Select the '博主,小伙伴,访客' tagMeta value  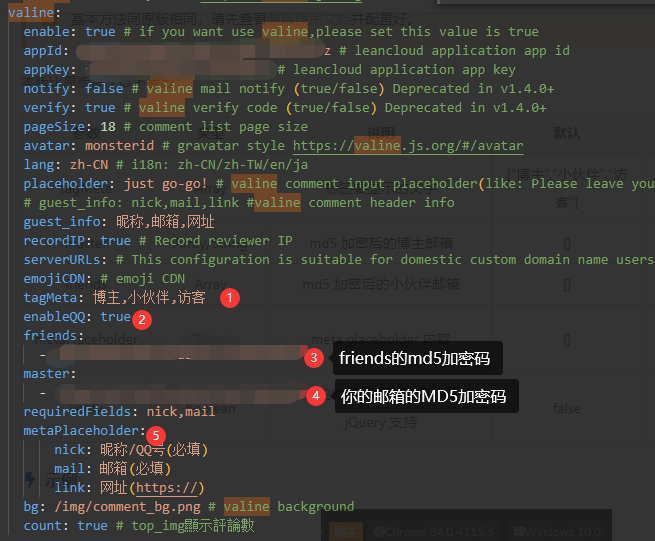click(x=149, y=297)
